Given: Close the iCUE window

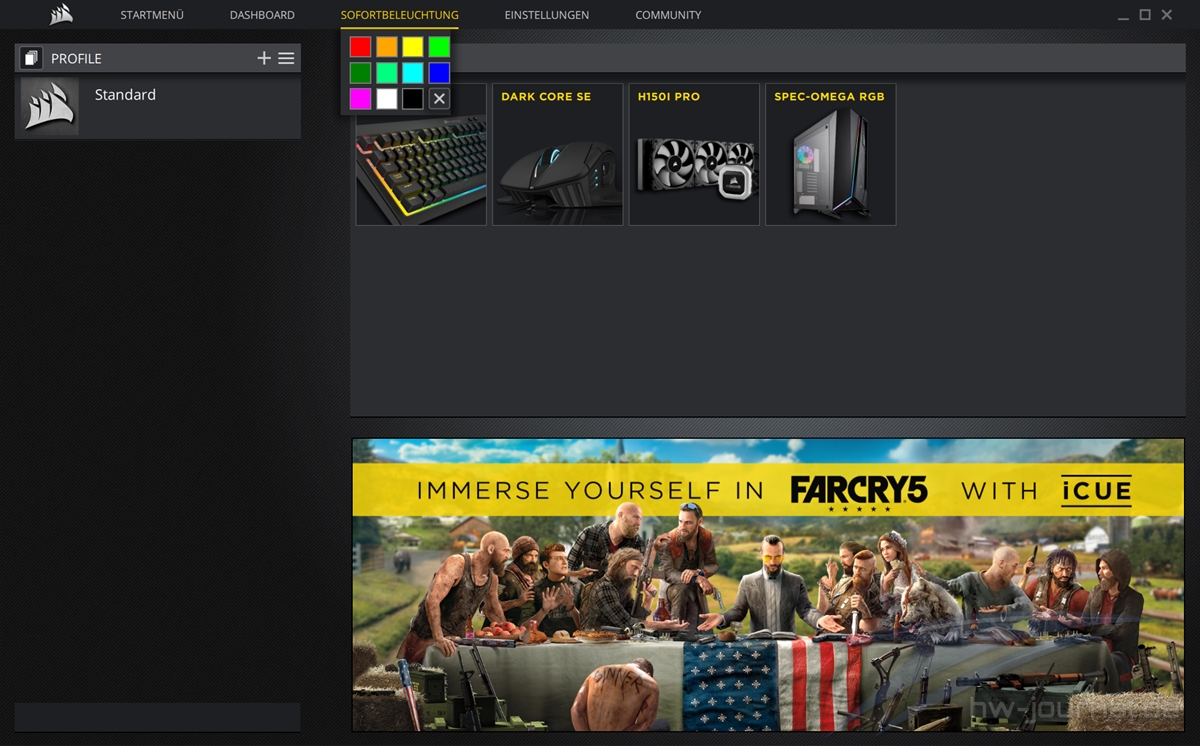Looking at the screenshot, I should 1167,15.
